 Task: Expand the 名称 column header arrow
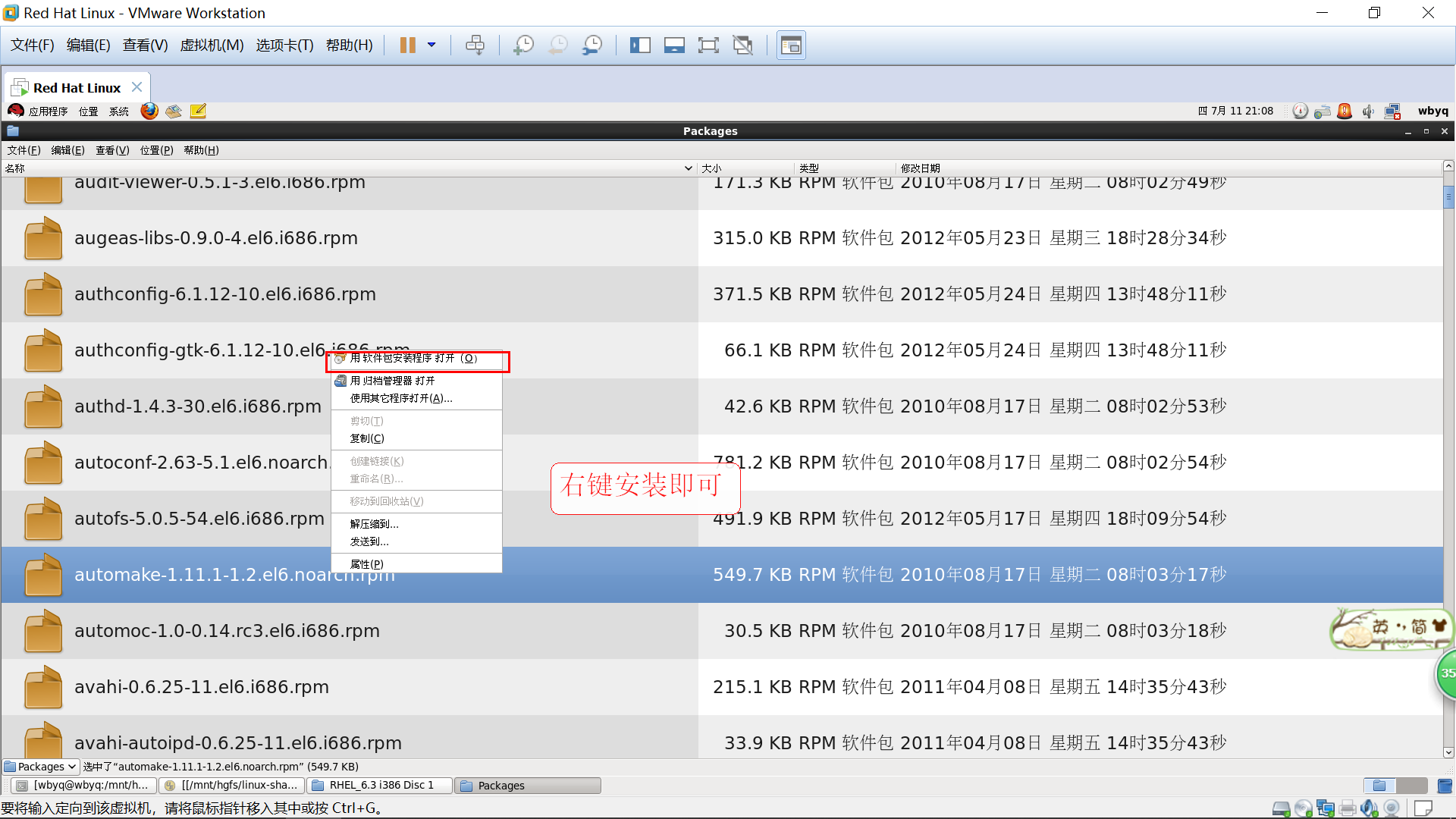click(688, 168)
